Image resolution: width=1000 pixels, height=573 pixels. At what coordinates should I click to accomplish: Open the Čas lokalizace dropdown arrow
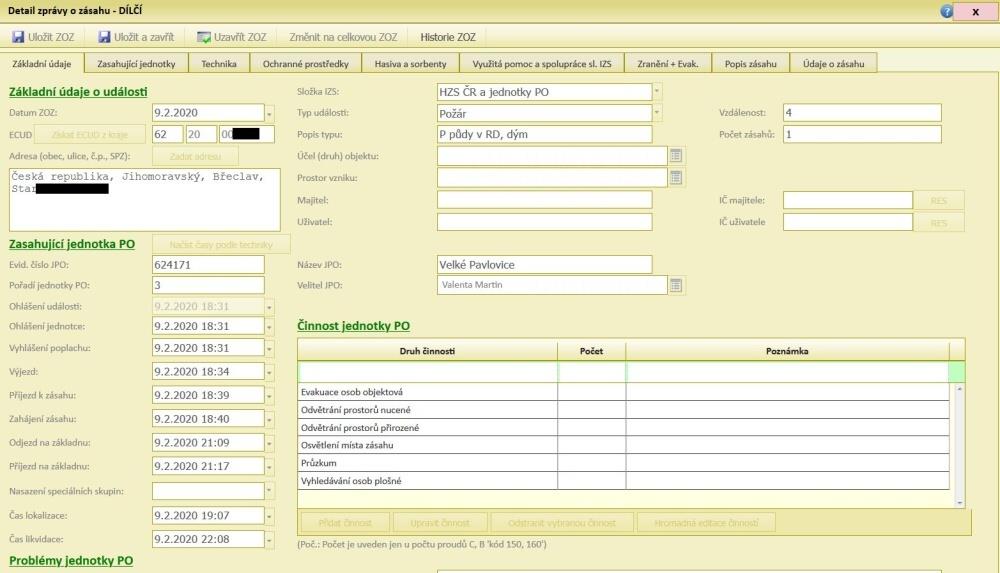pyautogui.click(x=269, y=516)
